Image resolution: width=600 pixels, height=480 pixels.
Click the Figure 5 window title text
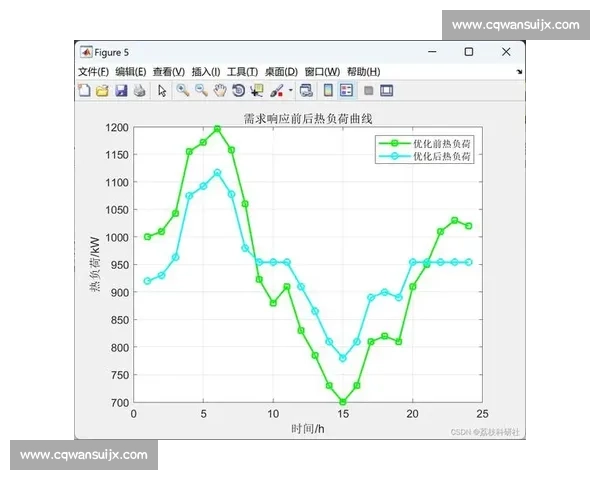(x=112, y=52)
